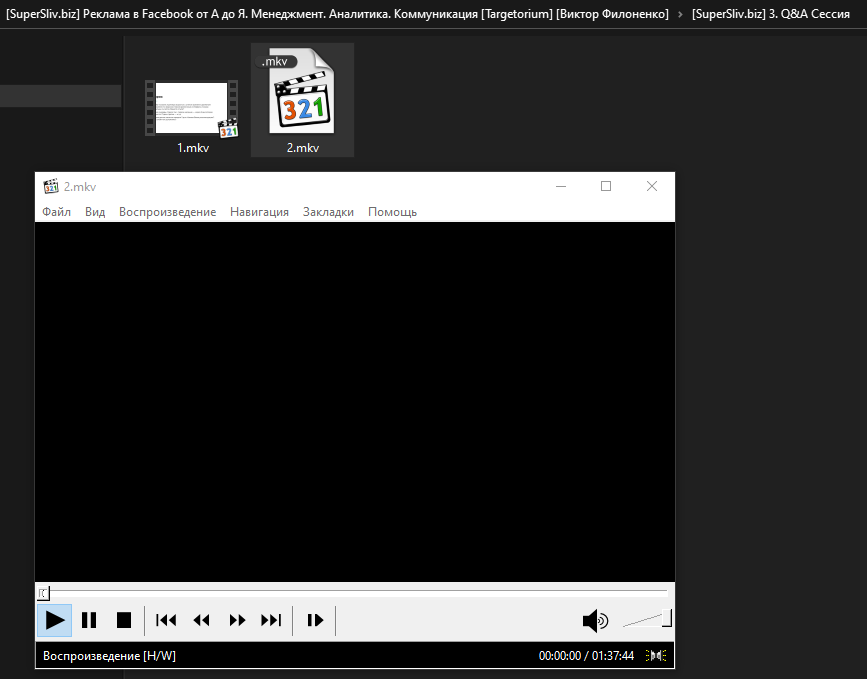
Task: Select the 1.mkv video thumbnail
Action: point(192,108)
